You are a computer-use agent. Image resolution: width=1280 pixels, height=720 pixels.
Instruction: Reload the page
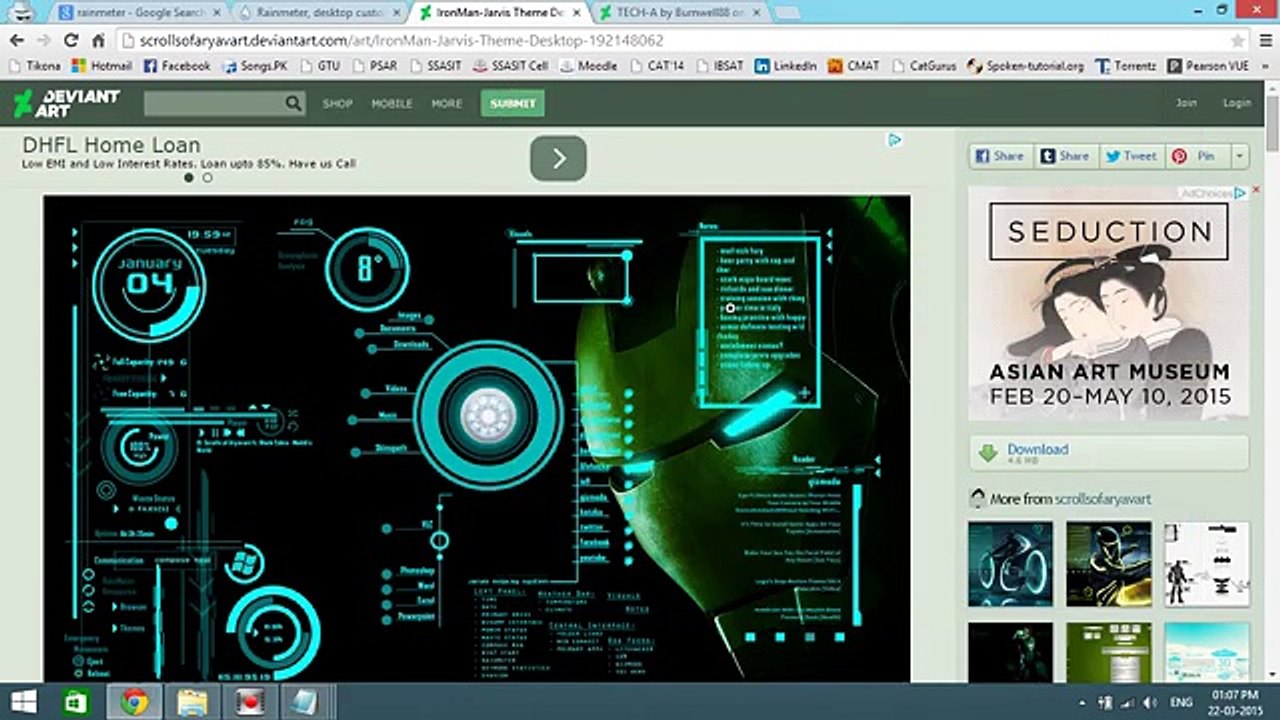[x=70, y=41]
